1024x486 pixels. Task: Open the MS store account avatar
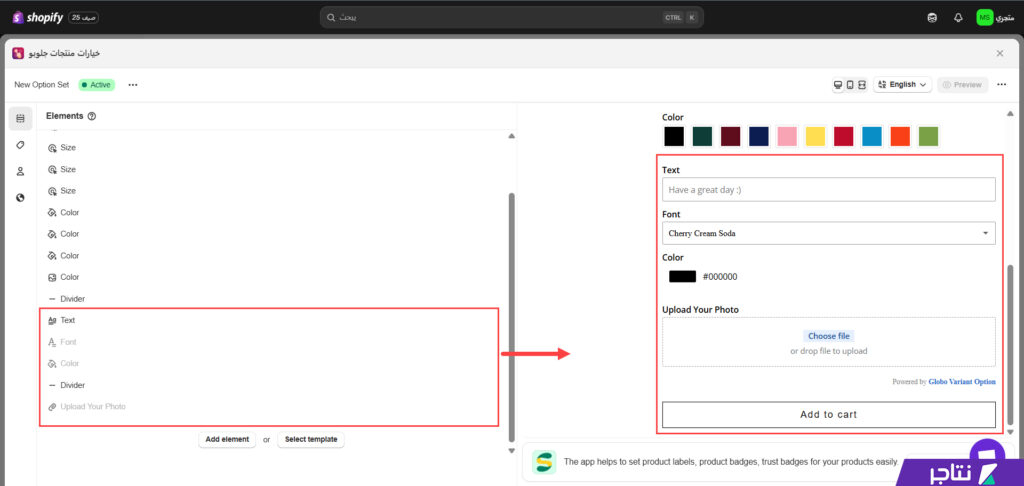coord(984,18)
